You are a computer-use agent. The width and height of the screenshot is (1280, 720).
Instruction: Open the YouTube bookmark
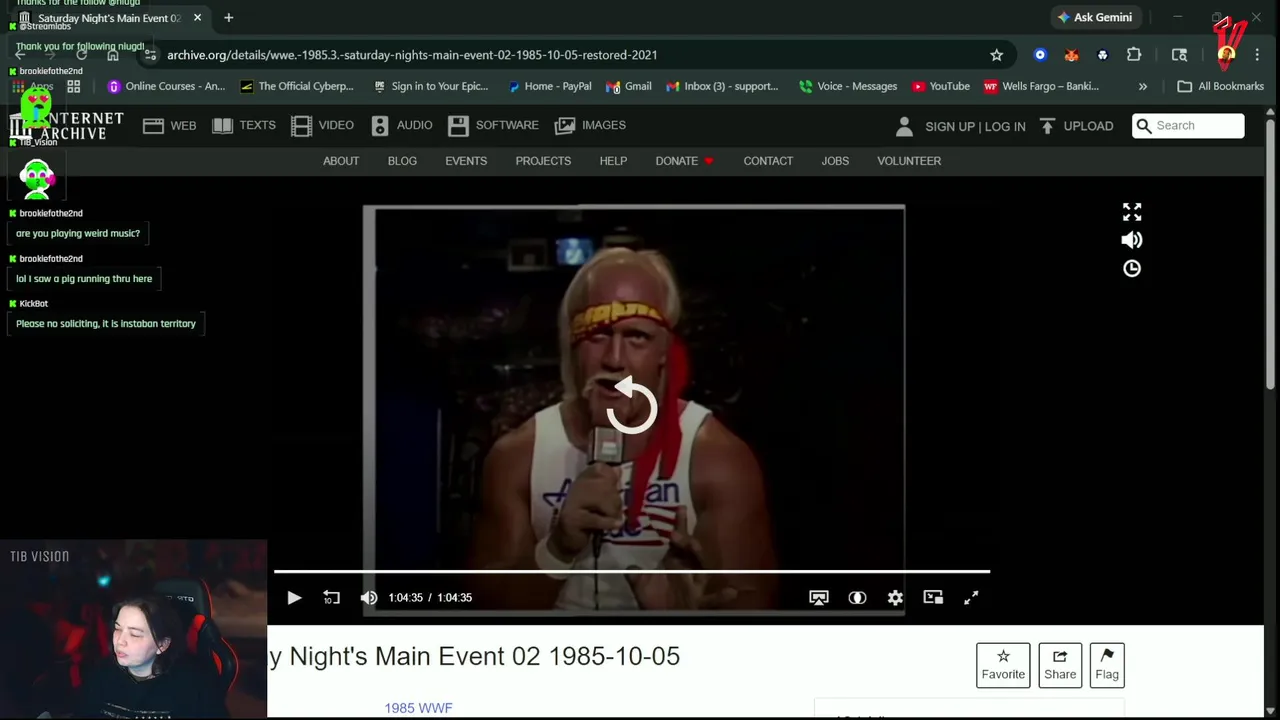point(940,86)
